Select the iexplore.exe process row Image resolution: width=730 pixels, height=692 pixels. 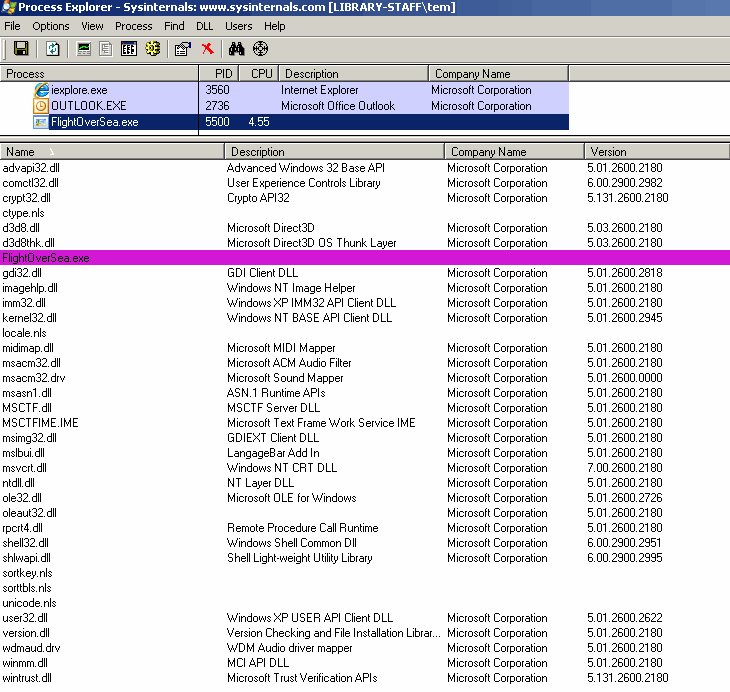284,90
